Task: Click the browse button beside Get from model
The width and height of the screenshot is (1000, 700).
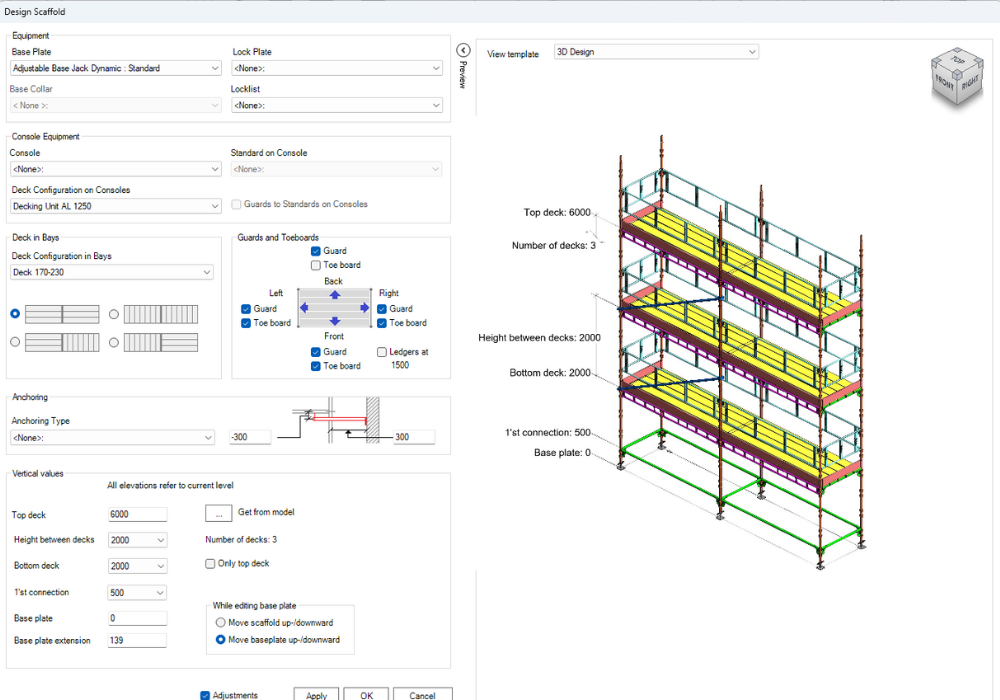Action: pos(218,512)
